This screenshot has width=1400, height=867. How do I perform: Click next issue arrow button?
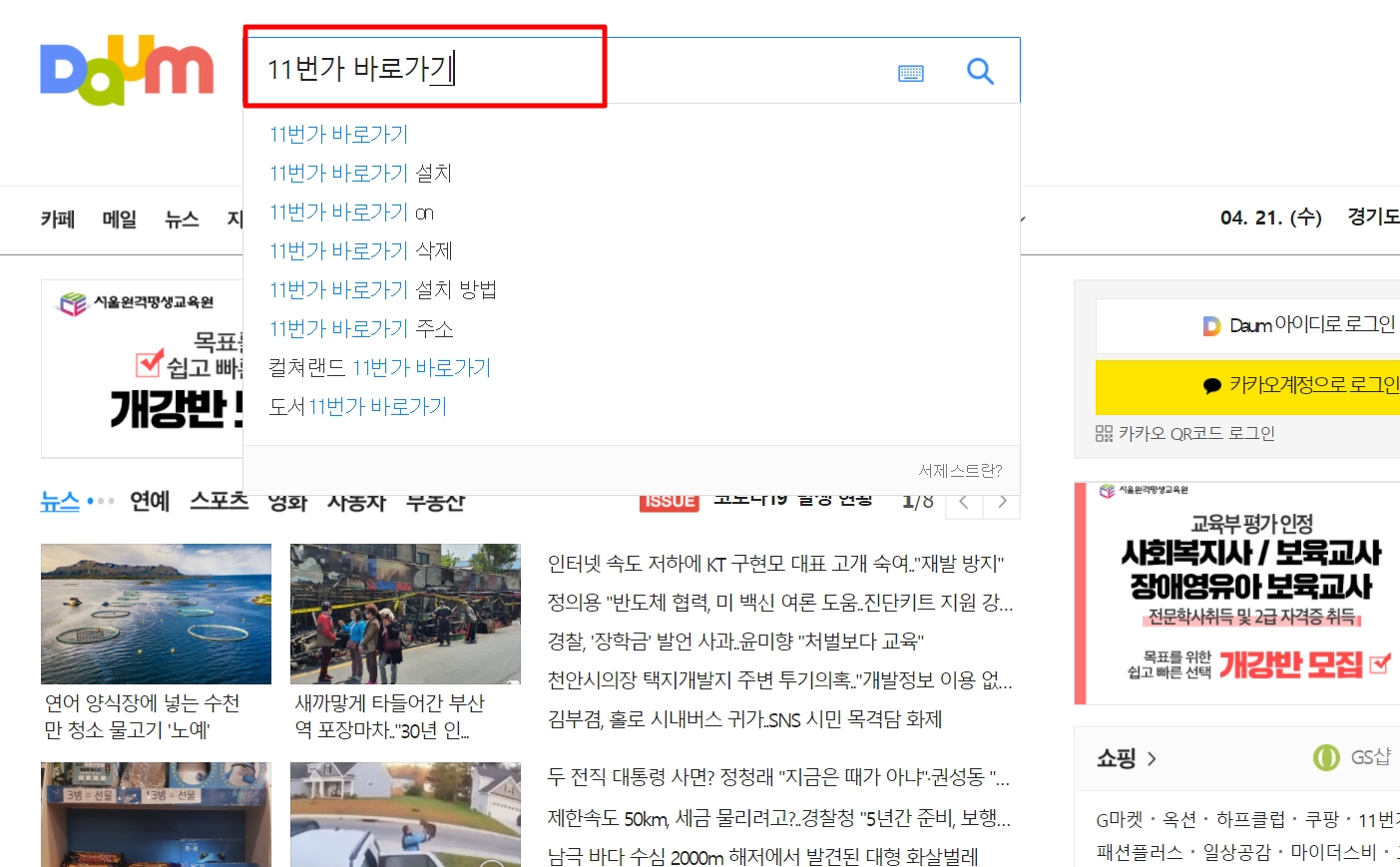1003,502
